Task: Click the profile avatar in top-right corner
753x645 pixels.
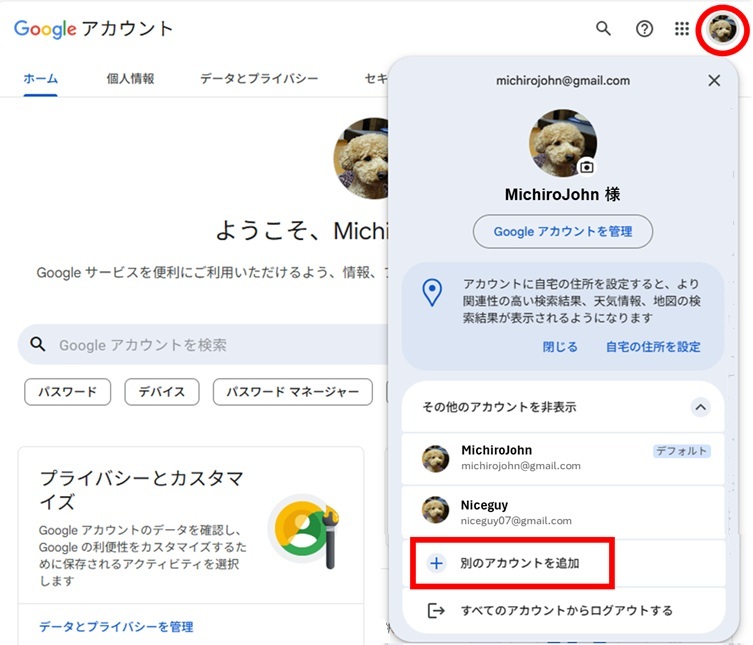Action: tap(722, 30)
